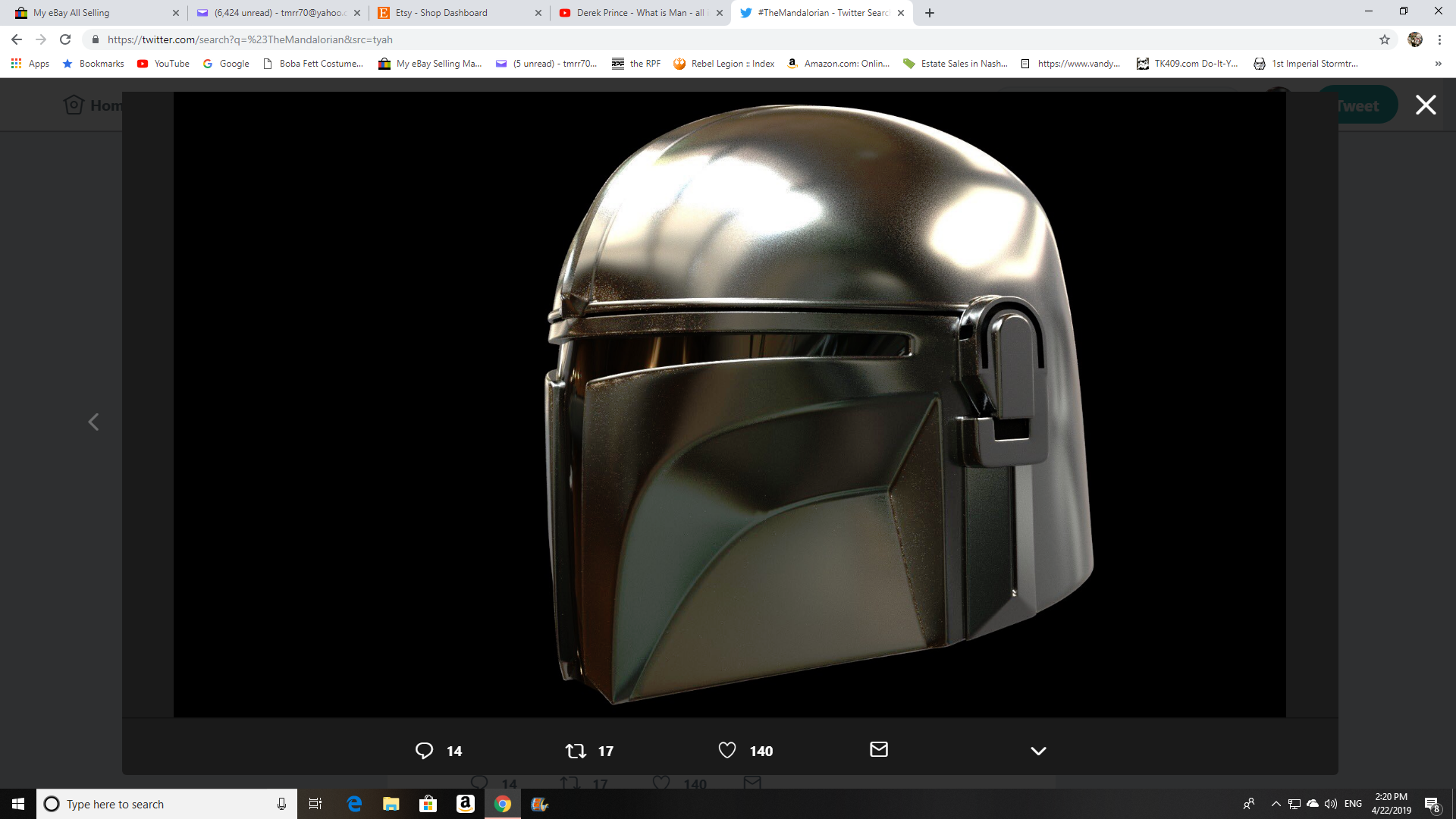Image resolution: width=1456 pixels, height=819 pixels.
Task: Open Twitter Home behind the overlay
Action: [93, 105]
